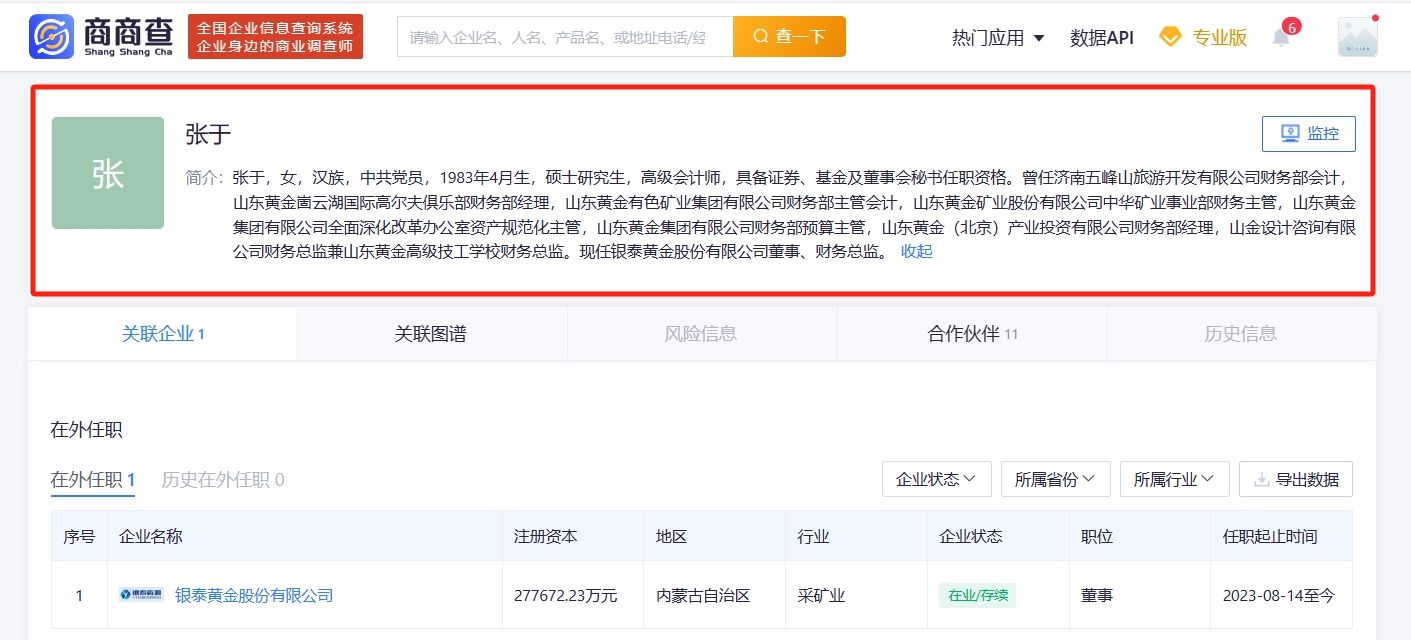The image size is (1411, 640).
Task: Click the 任职起止时间 column header
Action: [x=1270, y=536]
